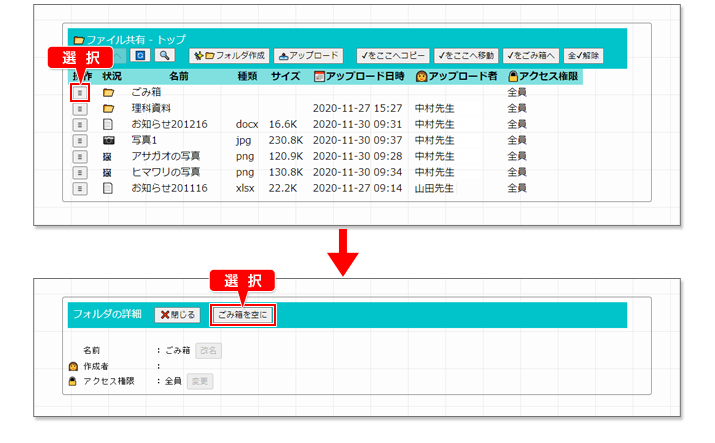Click the アクセス権限 column header
The image size is (715, 443).
pyautogui.click(x=543, y=76)
